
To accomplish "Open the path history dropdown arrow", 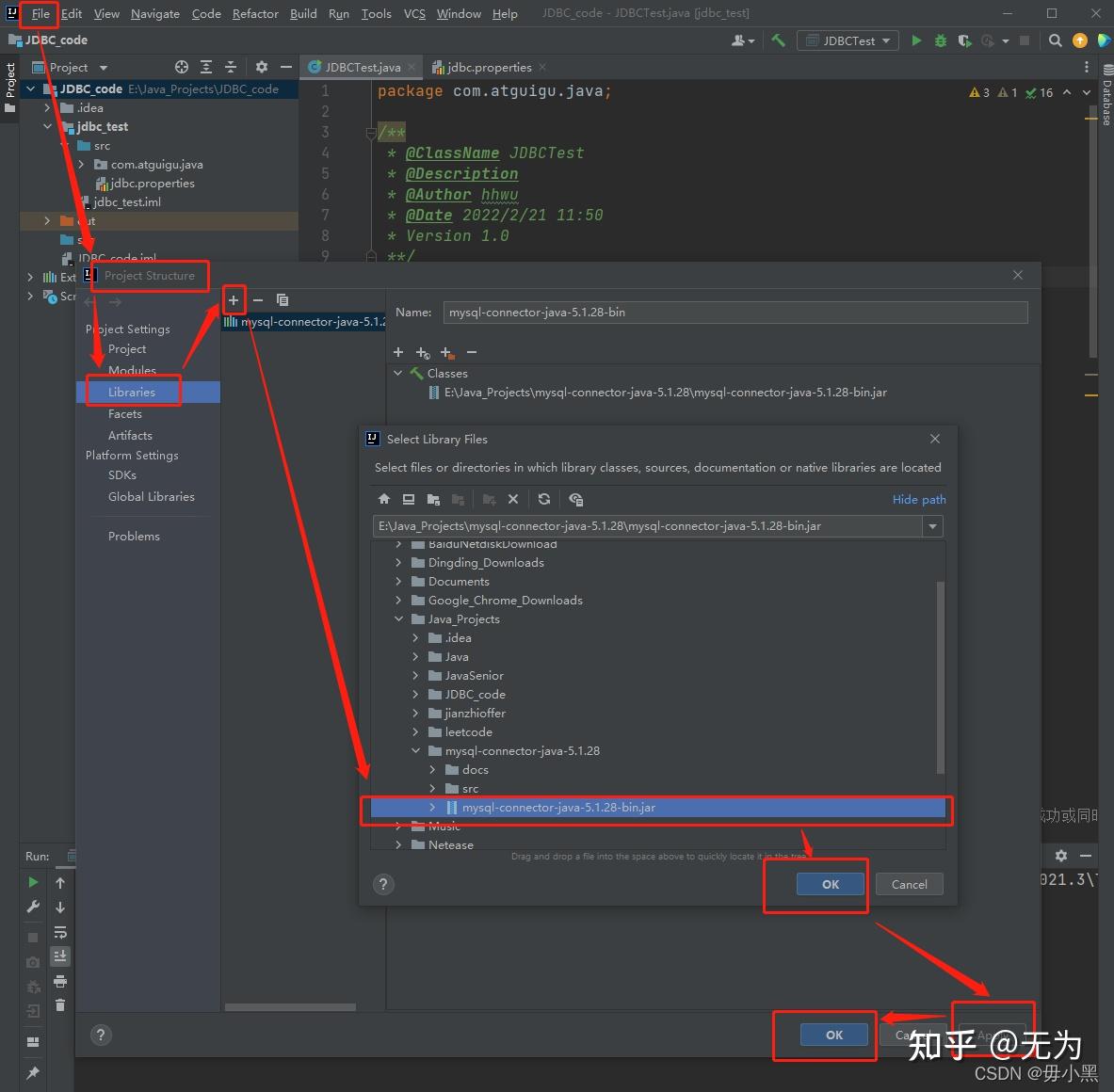I will [x=932, y=526].
